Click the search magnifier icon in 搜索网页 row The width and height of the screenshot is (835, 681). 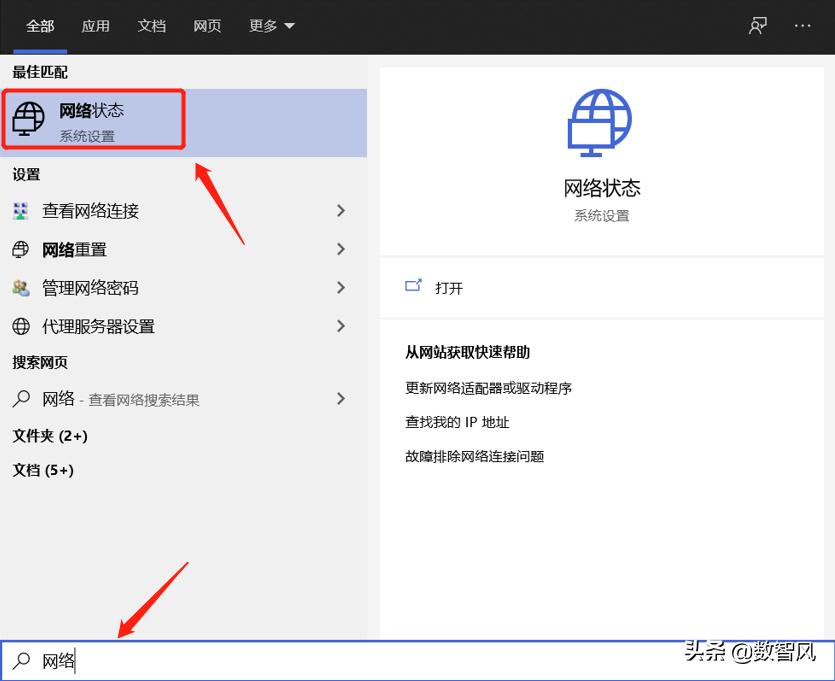pyautogui.click(x=21, y=397)
